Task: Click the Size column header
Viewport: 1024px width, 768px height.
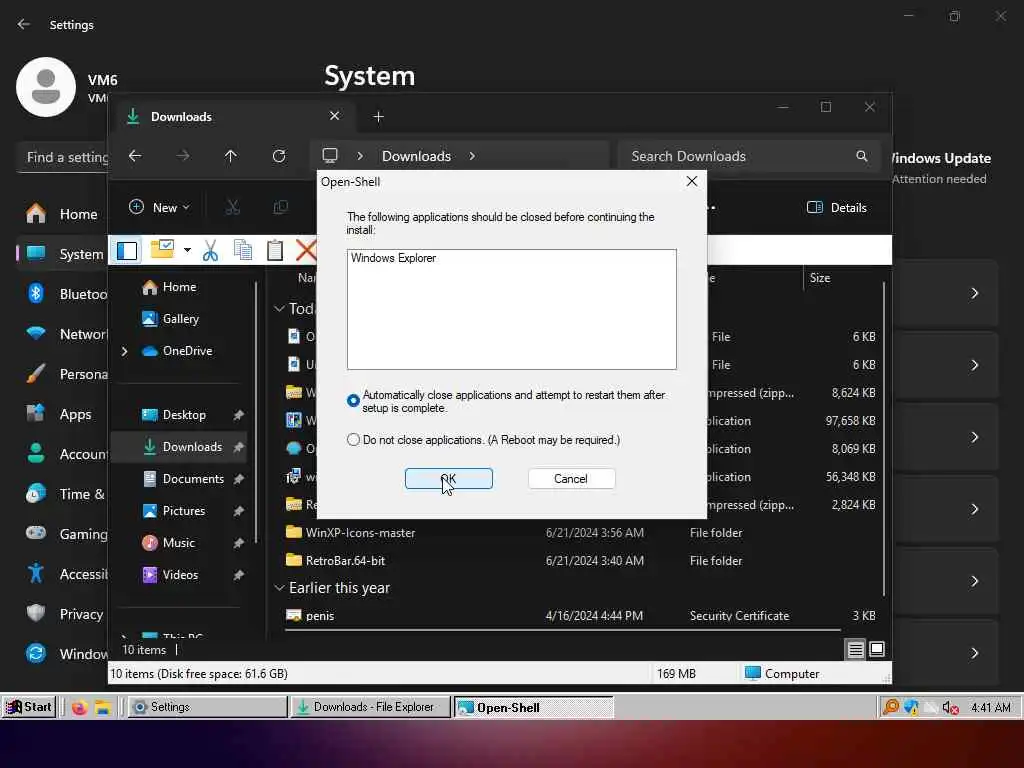Action: (x=820, y=278)
